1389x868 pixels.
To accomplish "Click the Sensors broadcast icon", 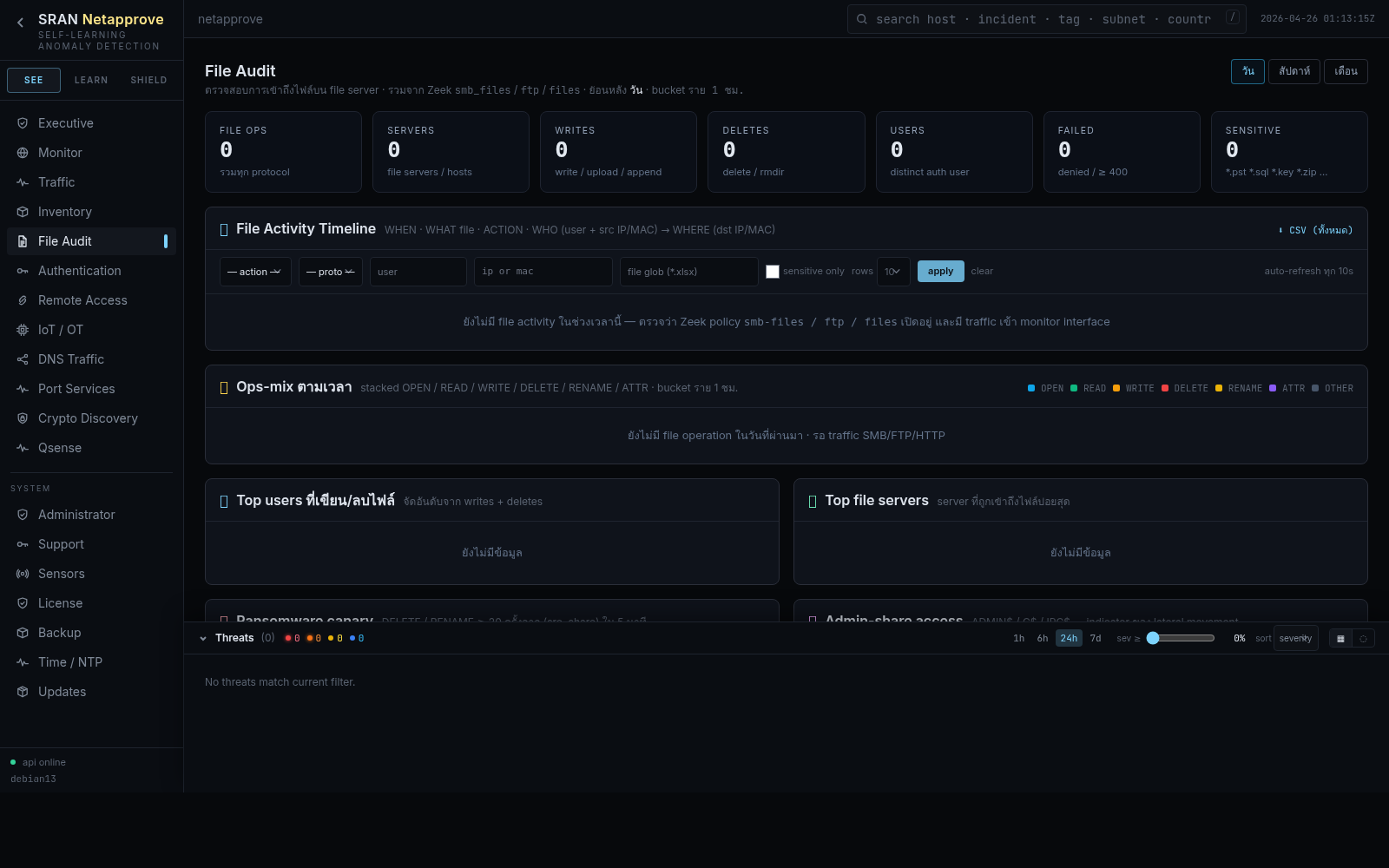I will (23, 574).
